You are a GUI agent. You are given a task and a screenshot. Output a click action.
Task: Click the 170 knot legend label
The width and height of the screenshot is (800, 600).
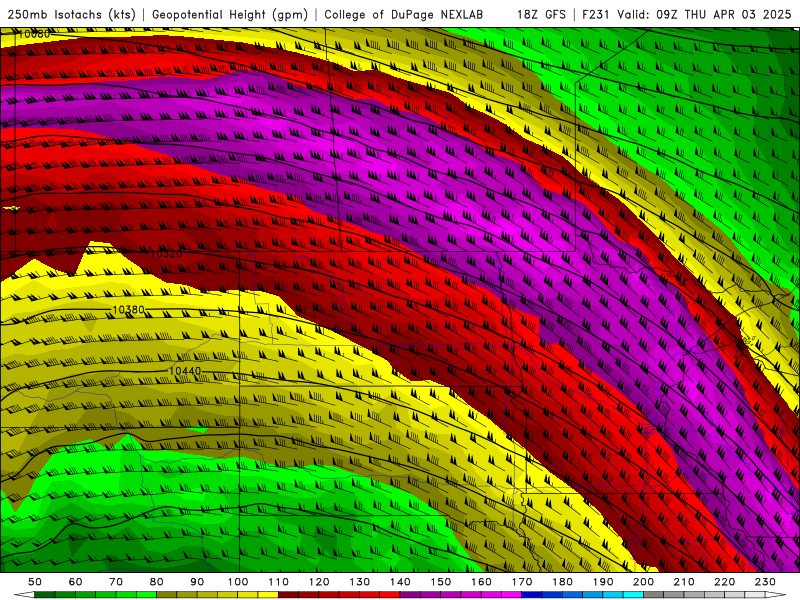coord(521,582)
